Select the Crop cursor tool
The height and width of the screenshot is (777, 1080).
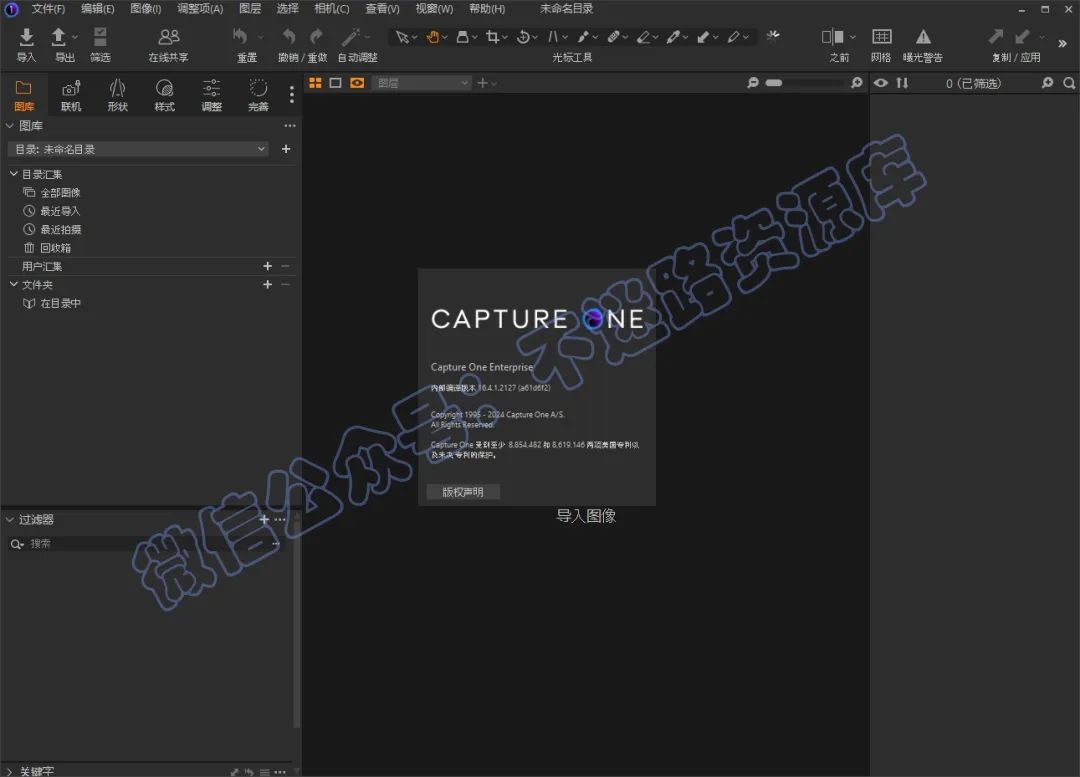pyautogui.click(x=492, y=37)
